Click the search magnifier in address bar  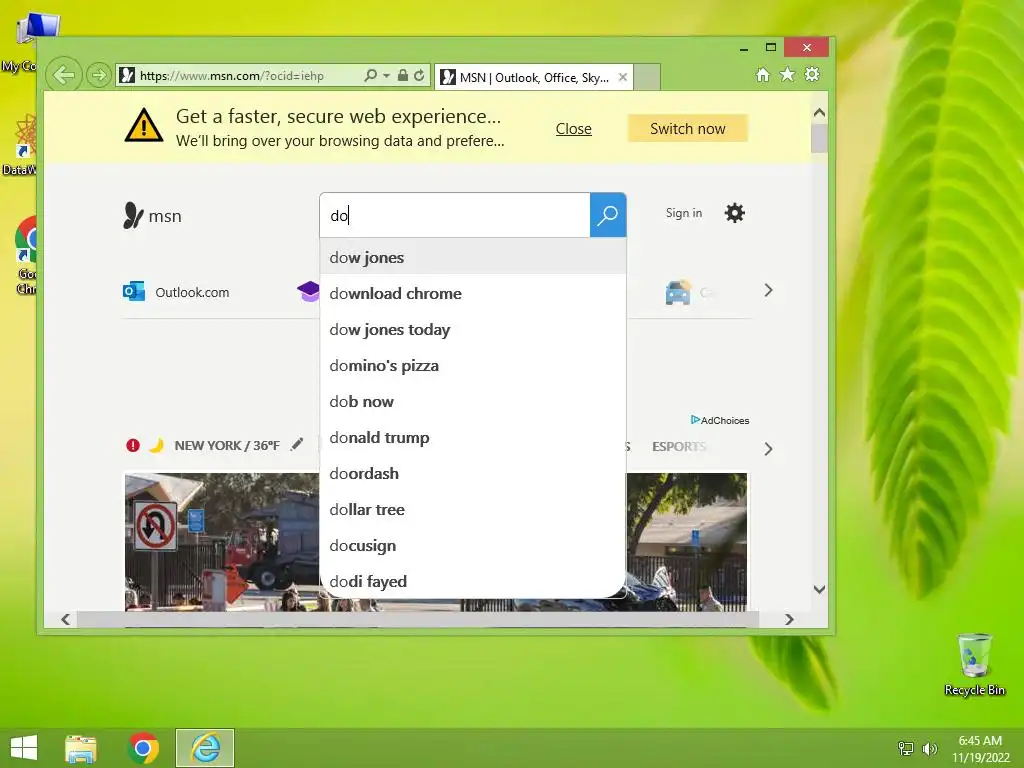point(370,76)
